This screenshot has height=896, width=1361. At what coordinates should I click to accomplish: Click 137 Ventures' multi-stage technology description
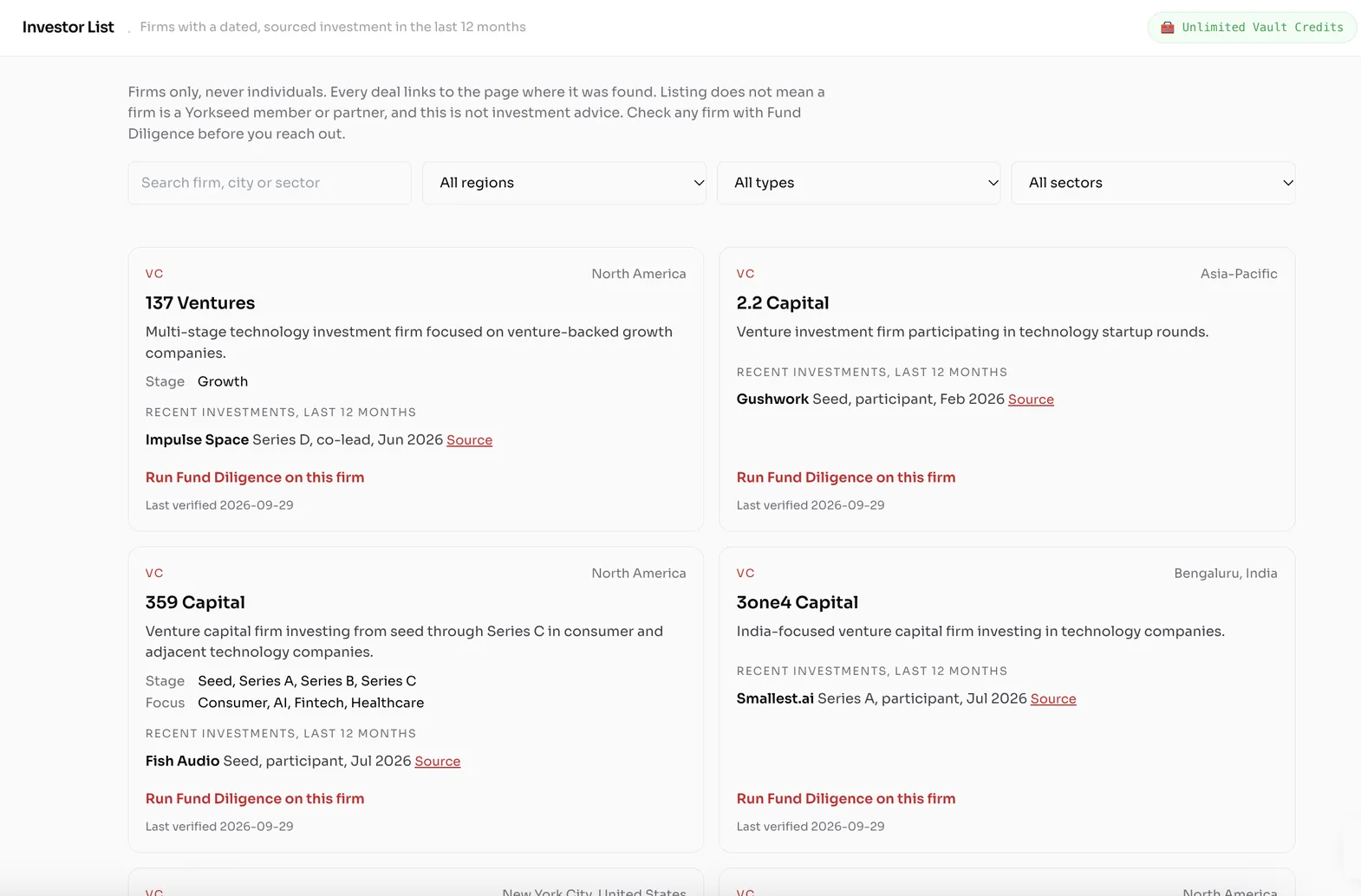coord(409,342)
